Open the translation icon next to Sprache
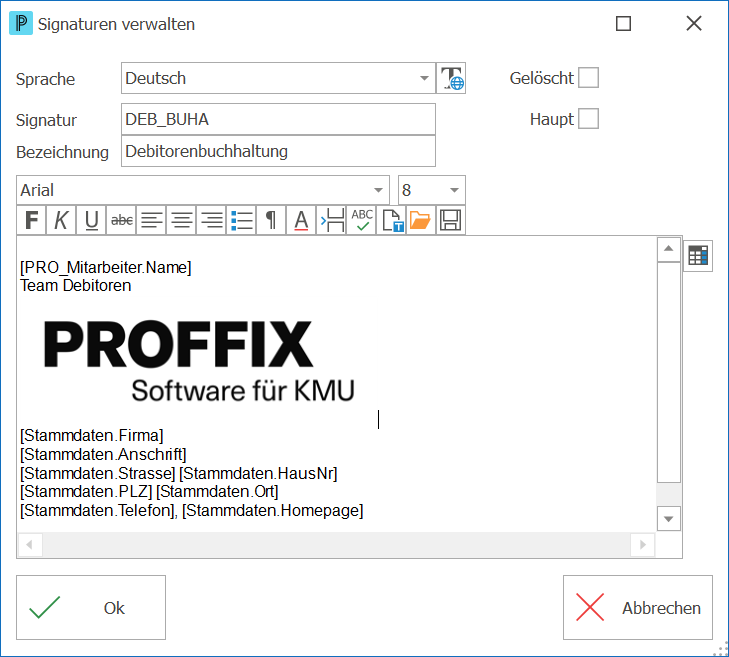This screenshot has width=729, height=657. point(451,78)
